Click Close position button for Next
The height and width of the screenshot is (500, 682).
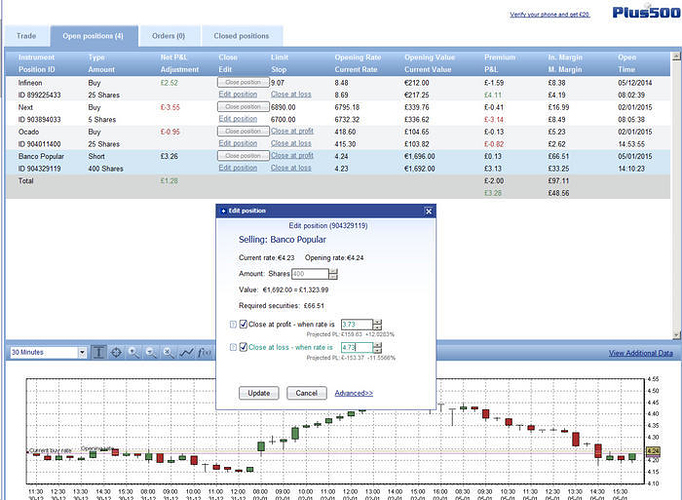pyautogui.click(x=243, y=107)
